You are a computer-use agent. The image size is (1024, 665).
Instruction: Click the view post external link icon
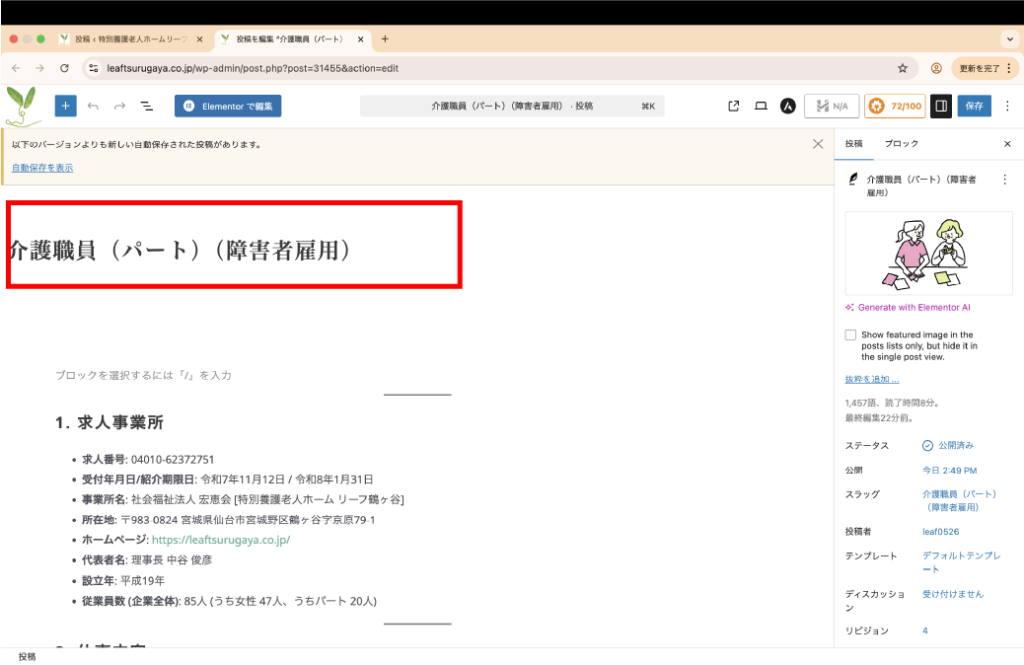tap(734, 106)
